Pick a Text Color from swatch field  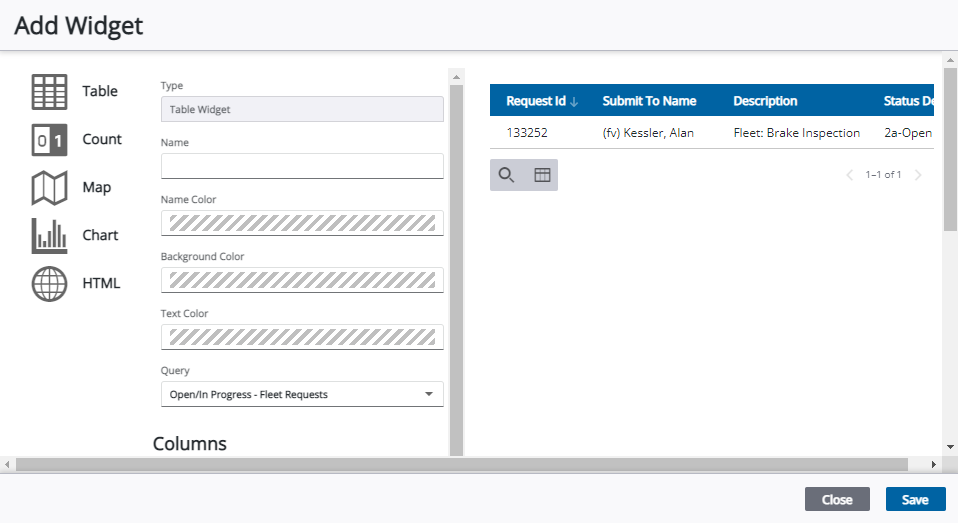click(302, 337)
